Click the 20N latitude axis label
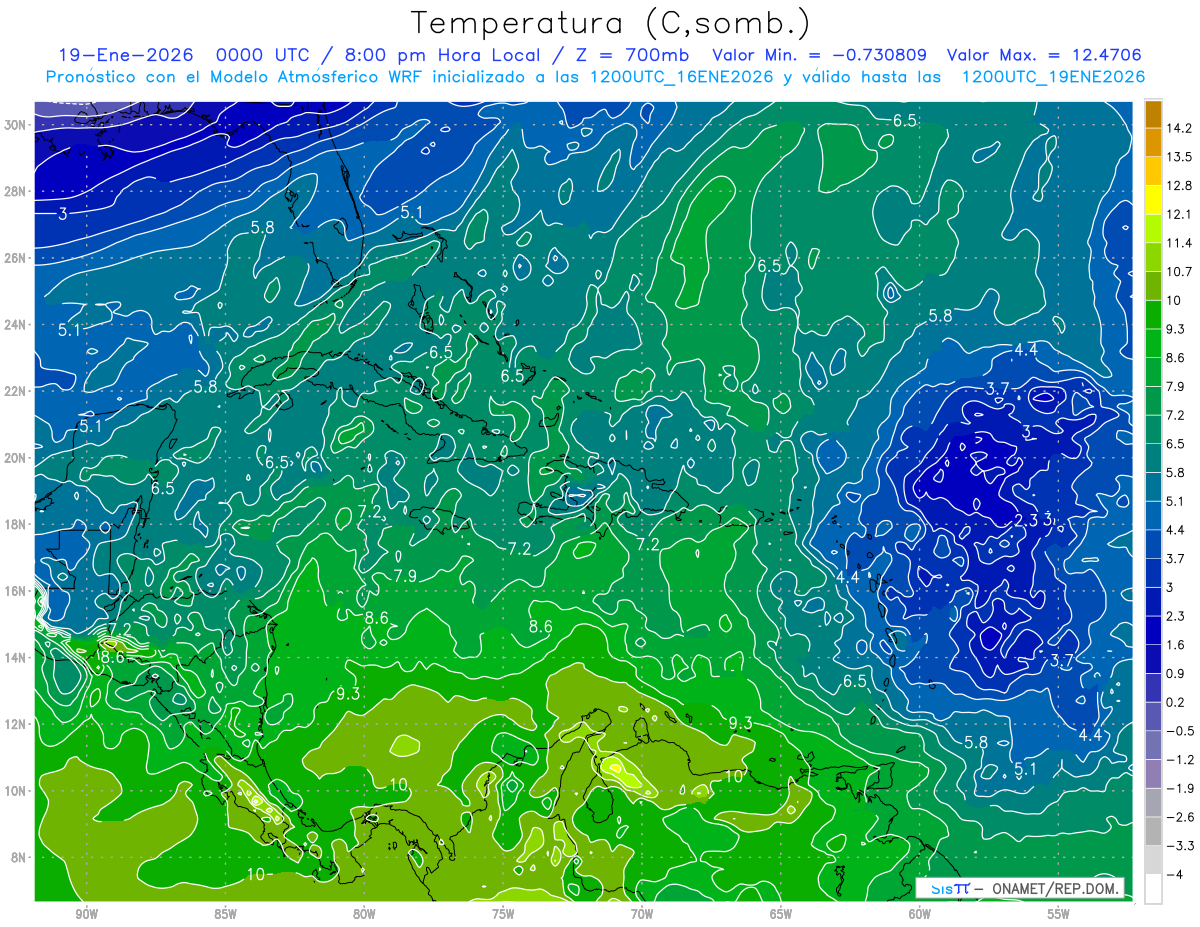Screen dimensions: 1200x927 click(16, 458)
